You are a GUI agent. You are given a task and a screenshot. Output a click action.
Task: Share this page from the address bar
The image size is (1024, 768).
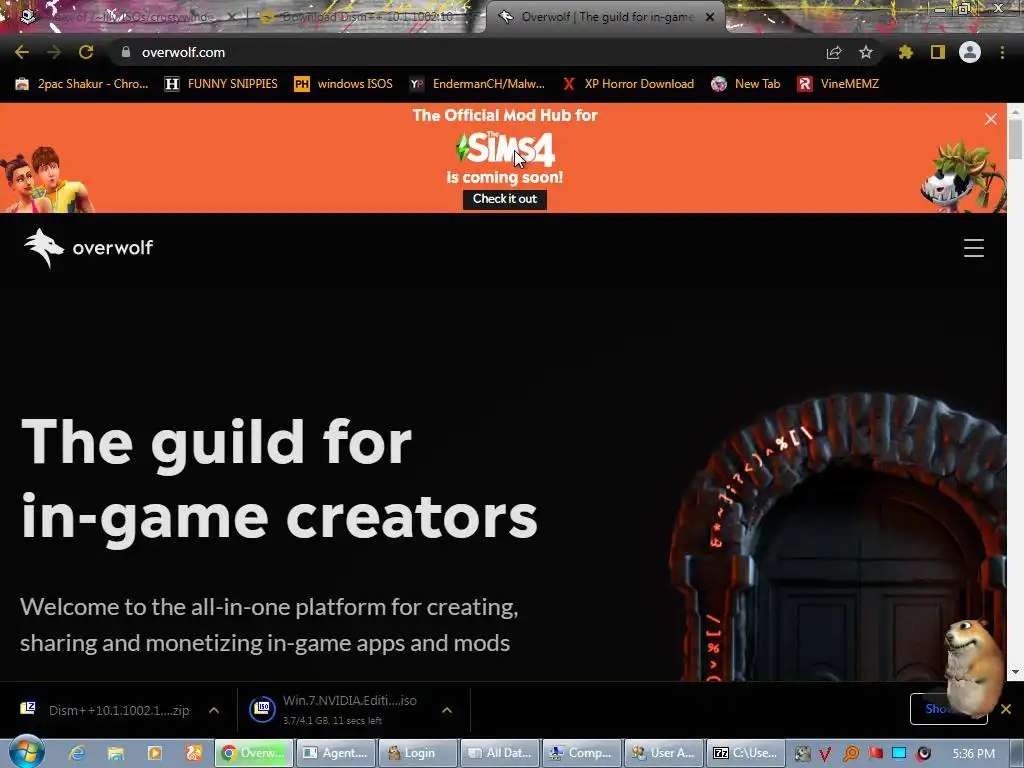pyautogui.click(x=834, y=52)
